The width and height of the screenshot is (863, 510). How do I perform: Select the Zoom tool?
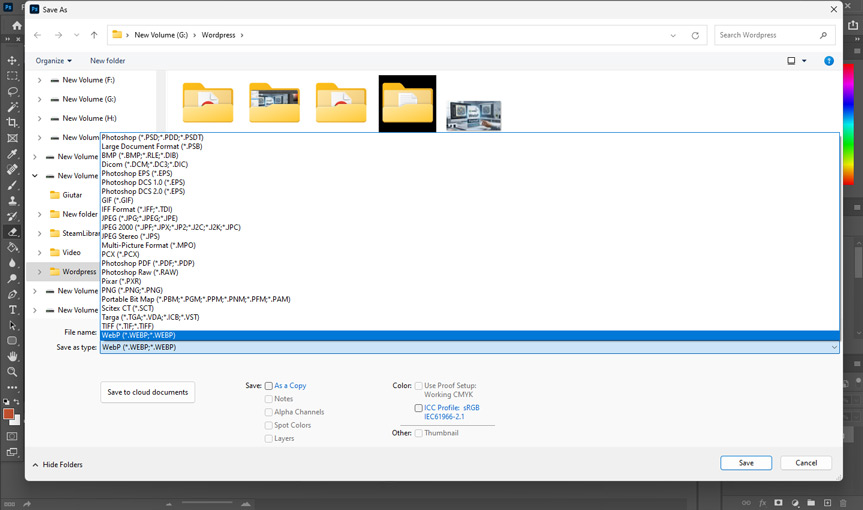(12, 372)
